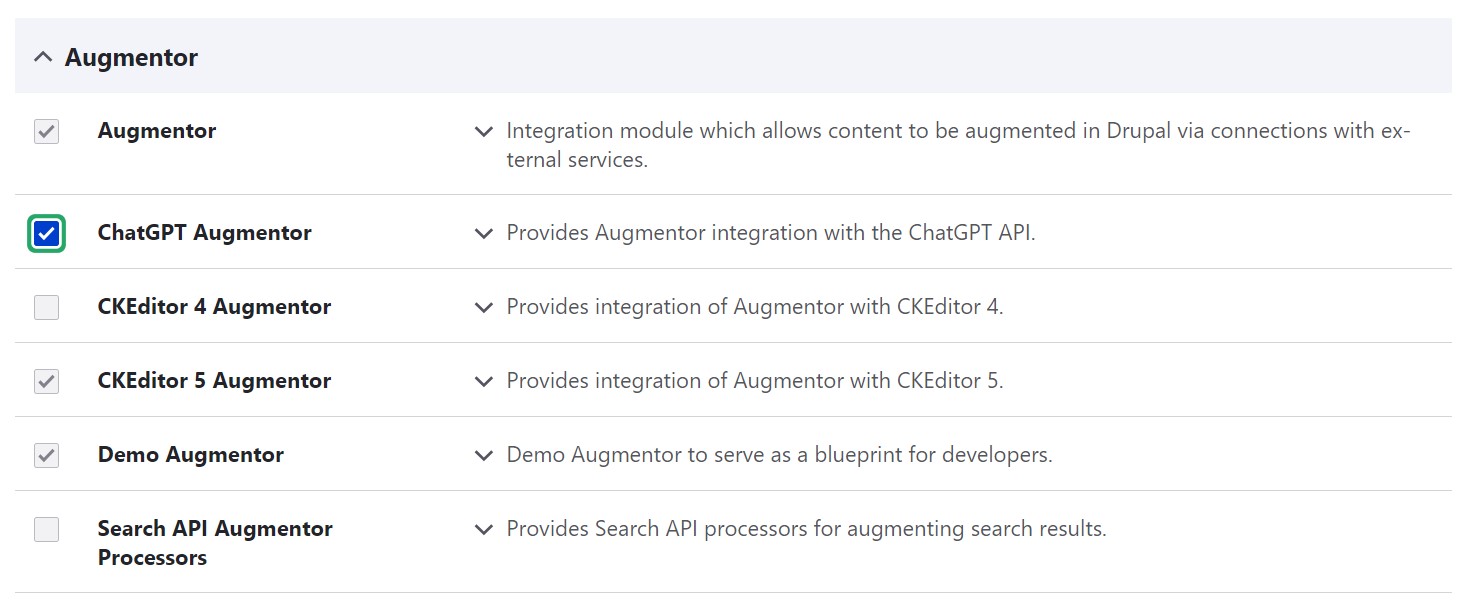This screenshot has width=1469, height=610.
Task: Click the ChatGPT API integration description
Action: coord(770,233)
